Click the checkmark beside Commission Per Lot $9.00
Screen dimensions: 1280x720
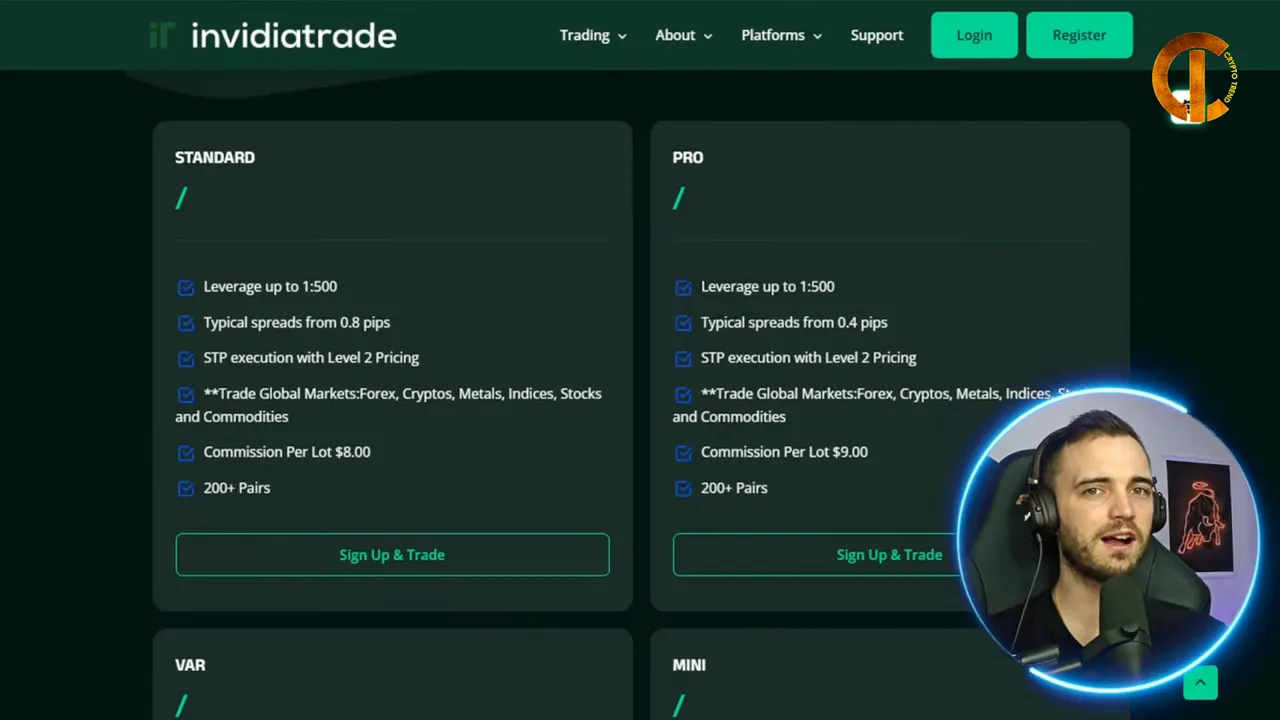point(683,453)
